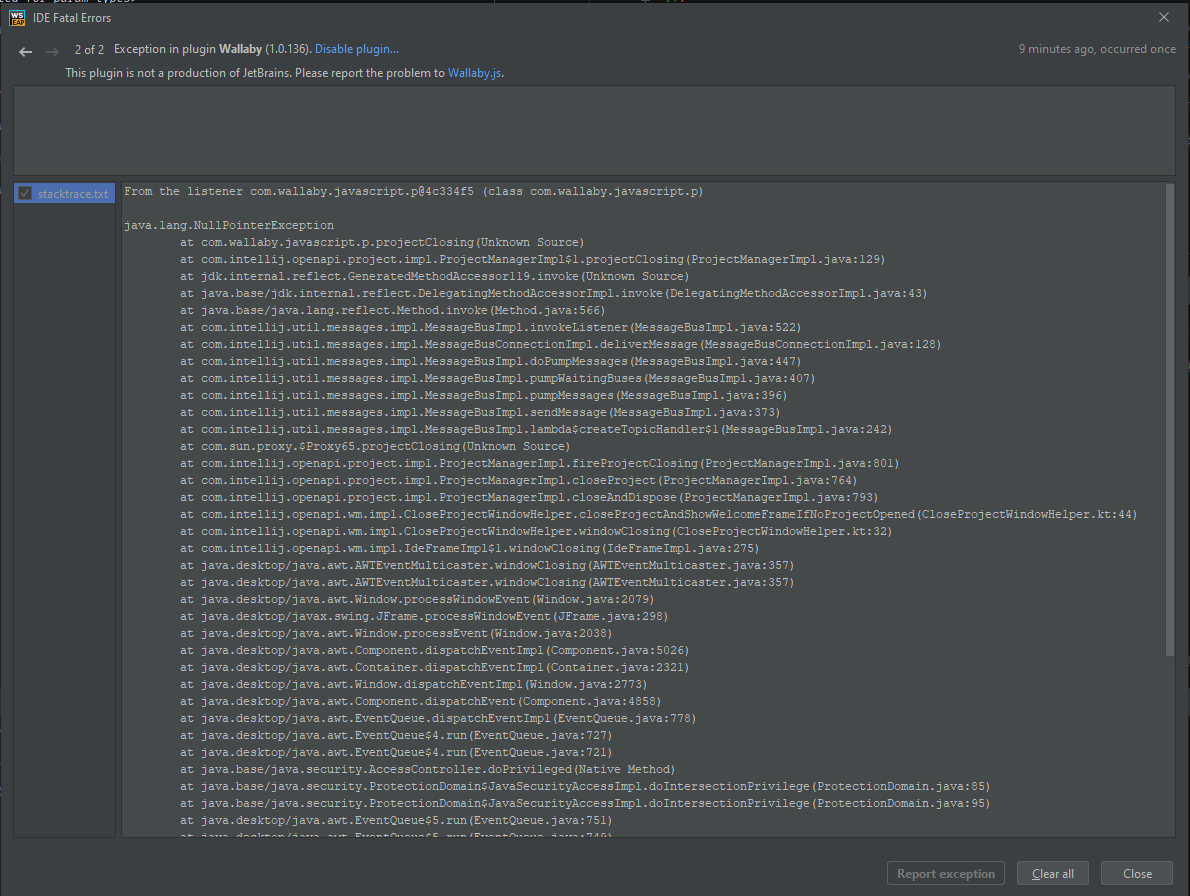Screen dimensions: 1190x896
Task: Open the Disable plugin... link
Action: [x=357, y=49]
